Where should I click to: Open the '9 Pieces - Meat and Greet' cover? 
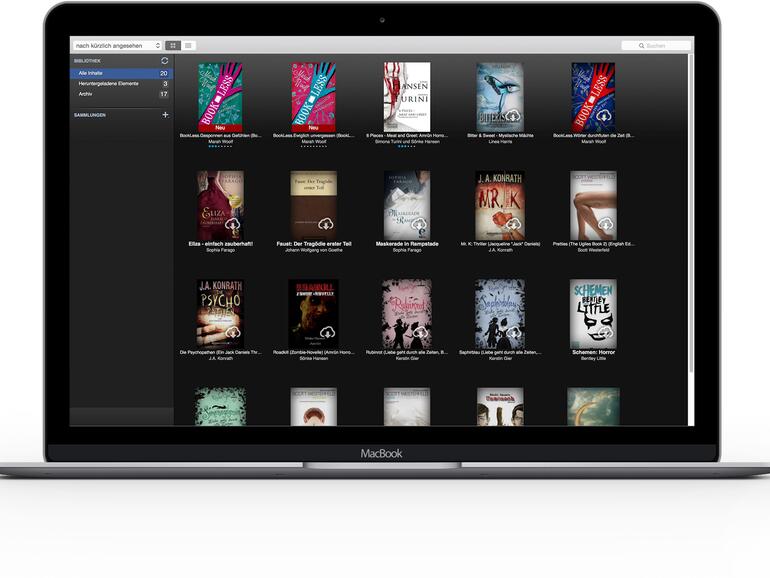406,96
